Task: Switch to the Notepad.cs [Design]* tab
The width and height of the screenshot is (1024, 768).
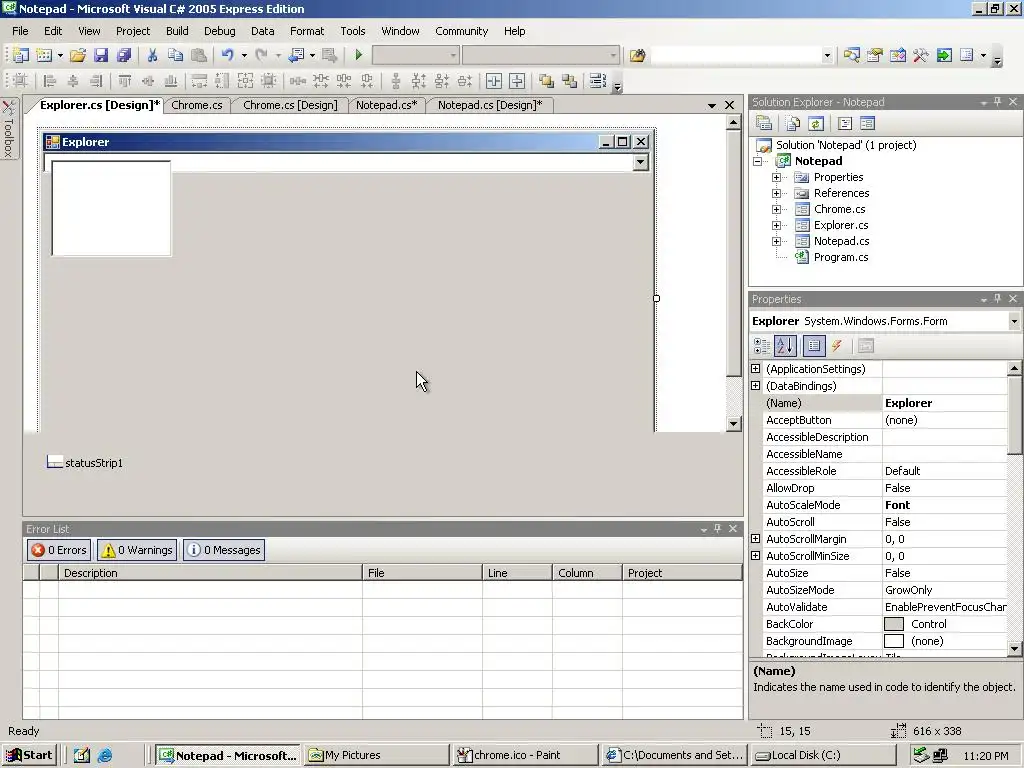Action: coord(490,105)
